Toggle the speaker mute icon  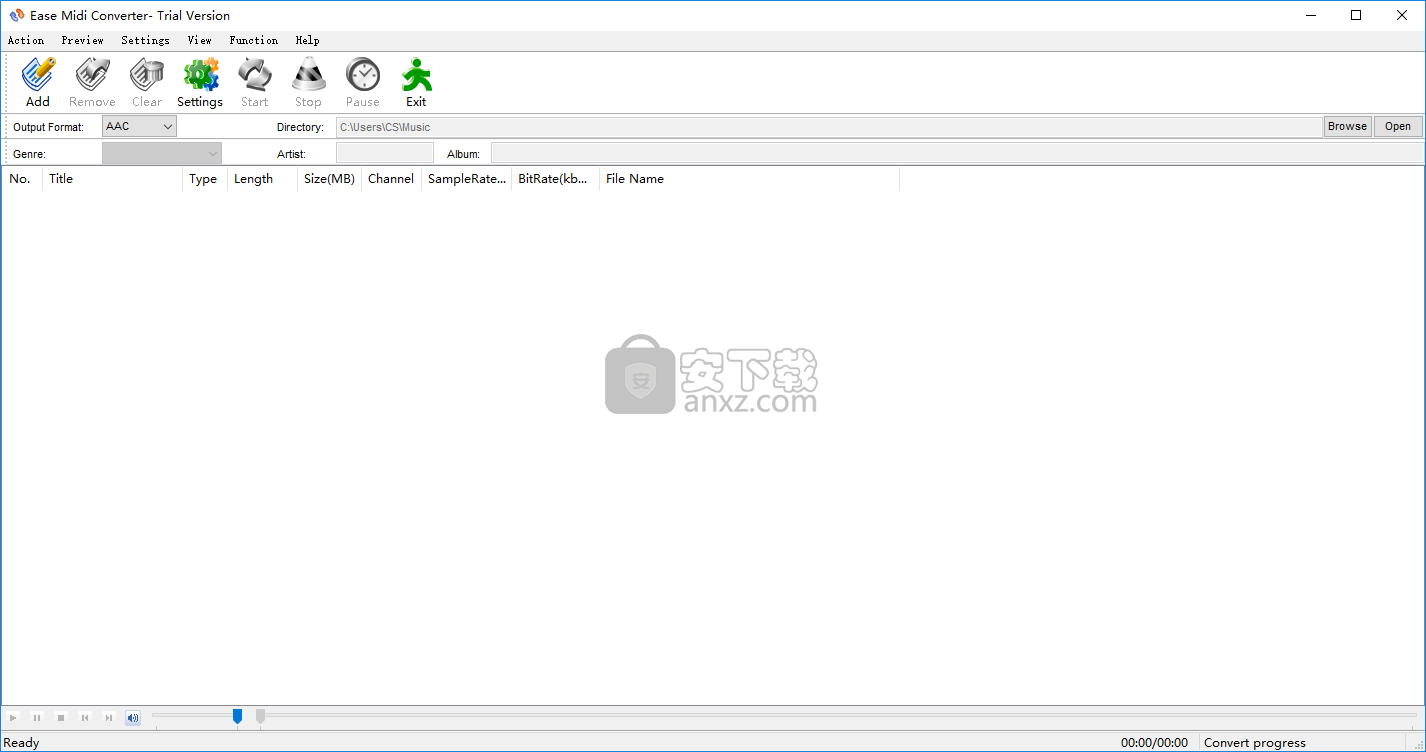tap(133, 718)
